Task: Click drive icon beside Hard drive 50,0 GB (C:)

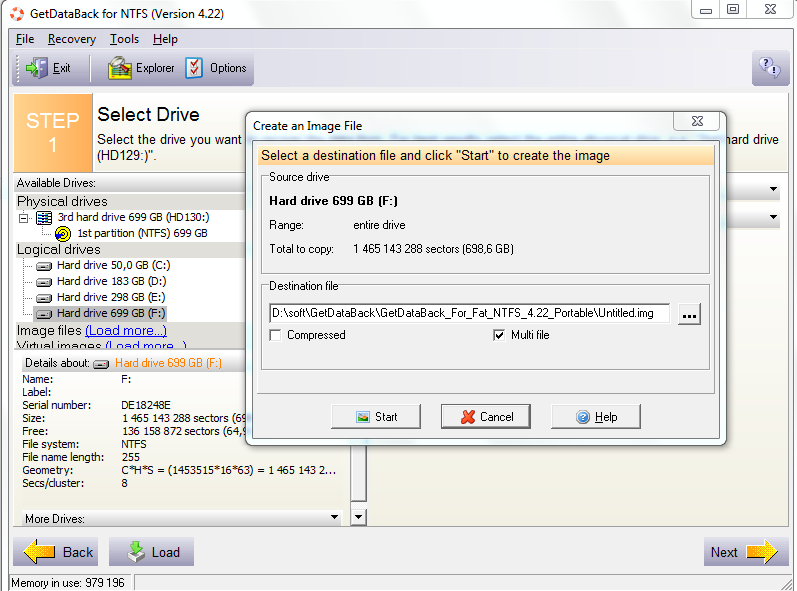Action: point(44,266)
